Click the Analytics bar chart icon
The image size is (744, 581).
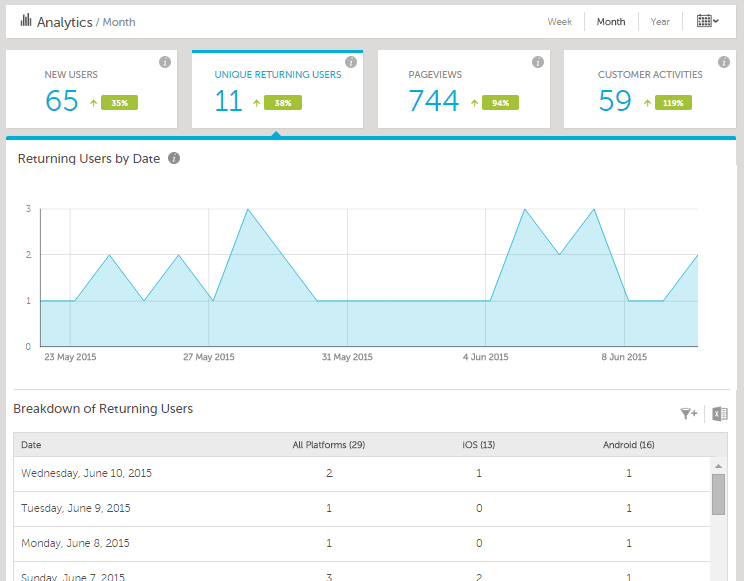tap(25, 21)
